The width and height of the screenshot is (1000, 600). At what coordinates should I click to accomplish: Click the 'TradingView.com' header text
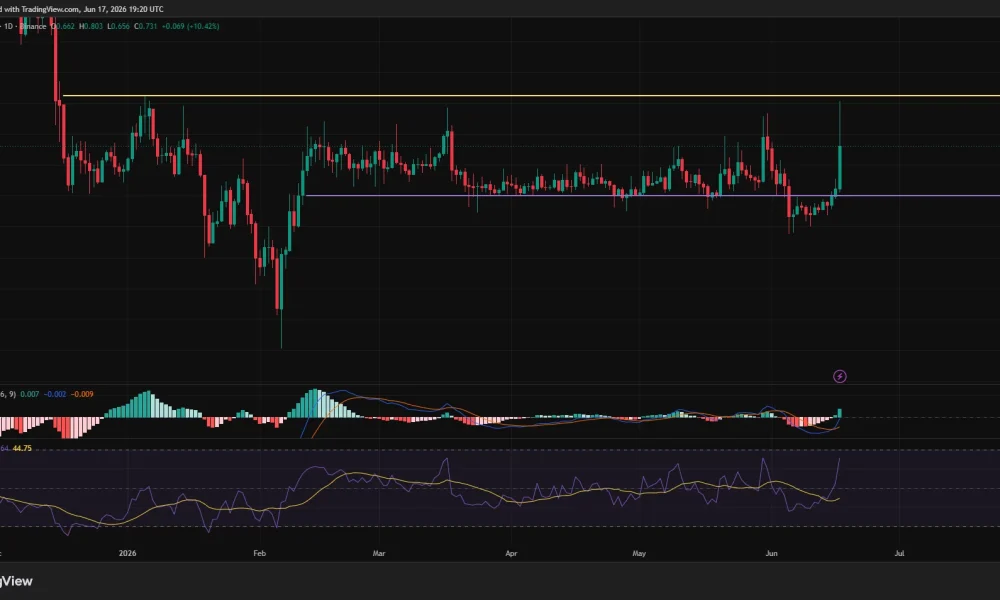click(x=50, y=9)
